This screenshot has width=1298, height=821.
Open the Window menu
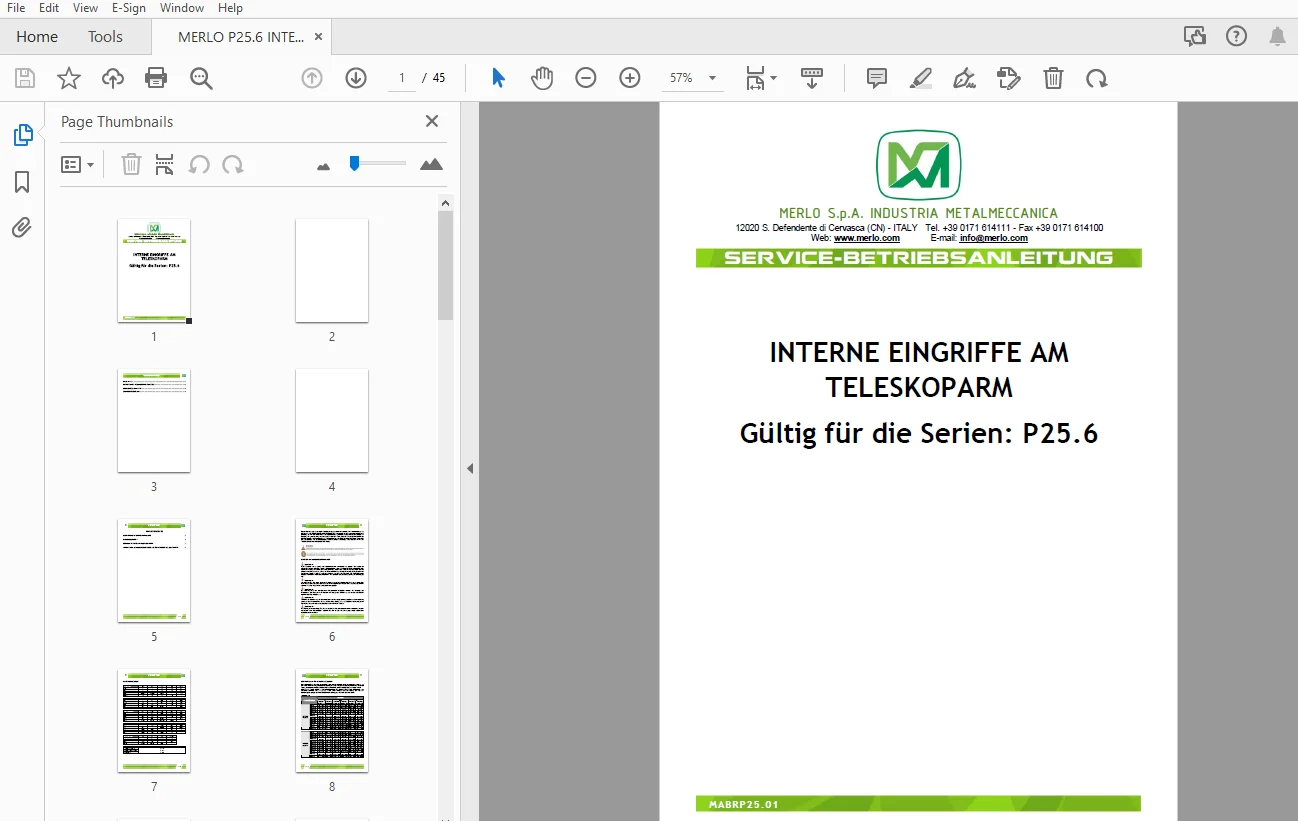click(181, 8)
